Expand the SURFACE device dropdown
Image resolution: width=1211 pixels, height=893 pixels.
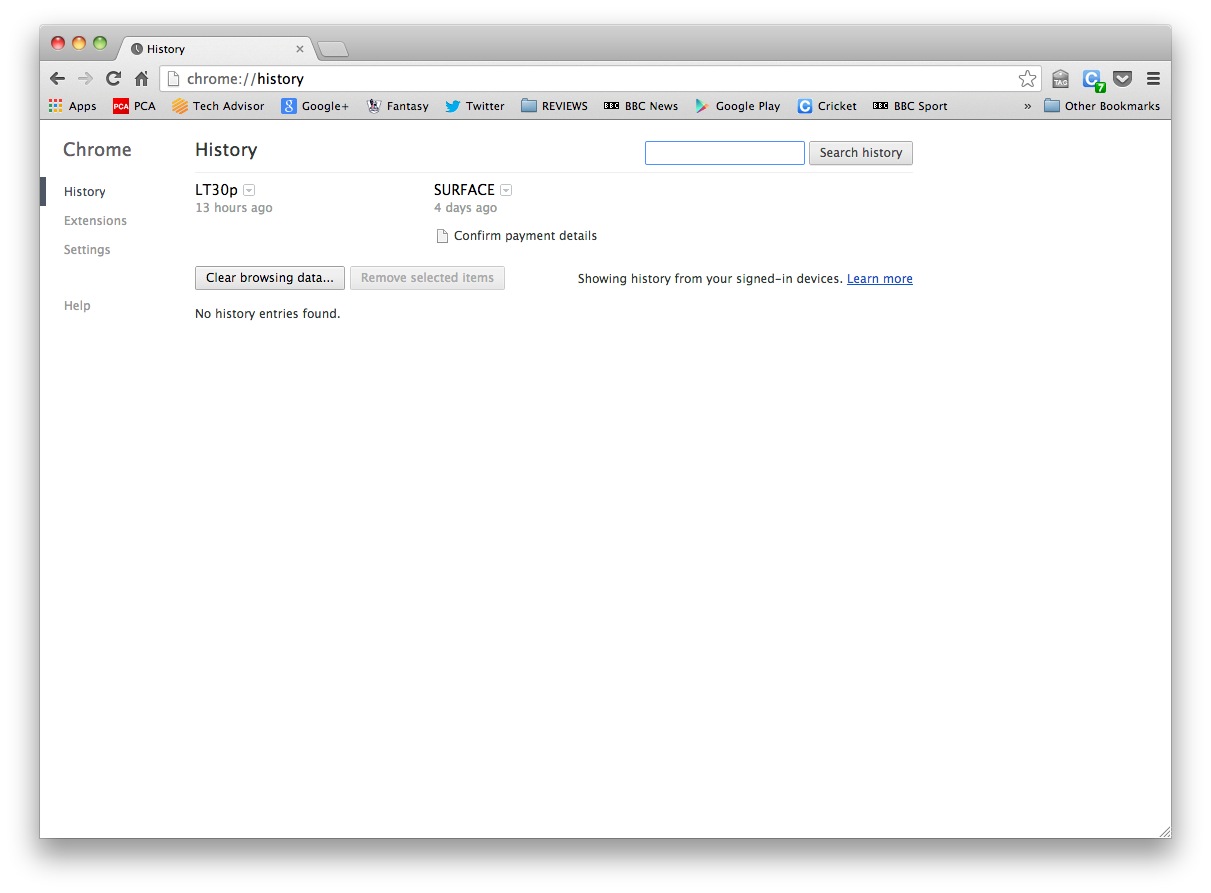pyautogui.click(x=506, y=190)
